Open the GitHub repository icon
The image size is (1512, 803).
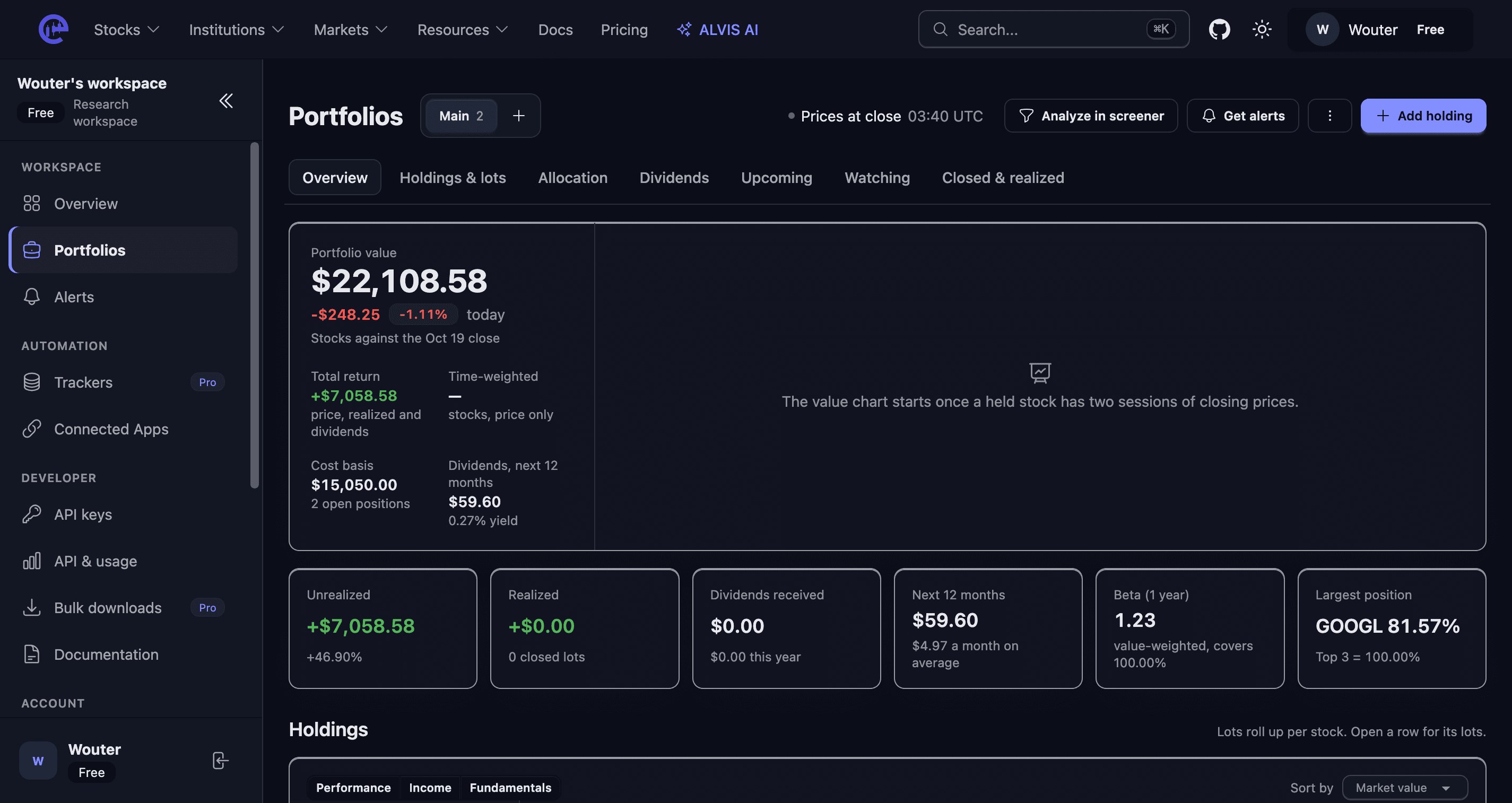point(1219,29)
